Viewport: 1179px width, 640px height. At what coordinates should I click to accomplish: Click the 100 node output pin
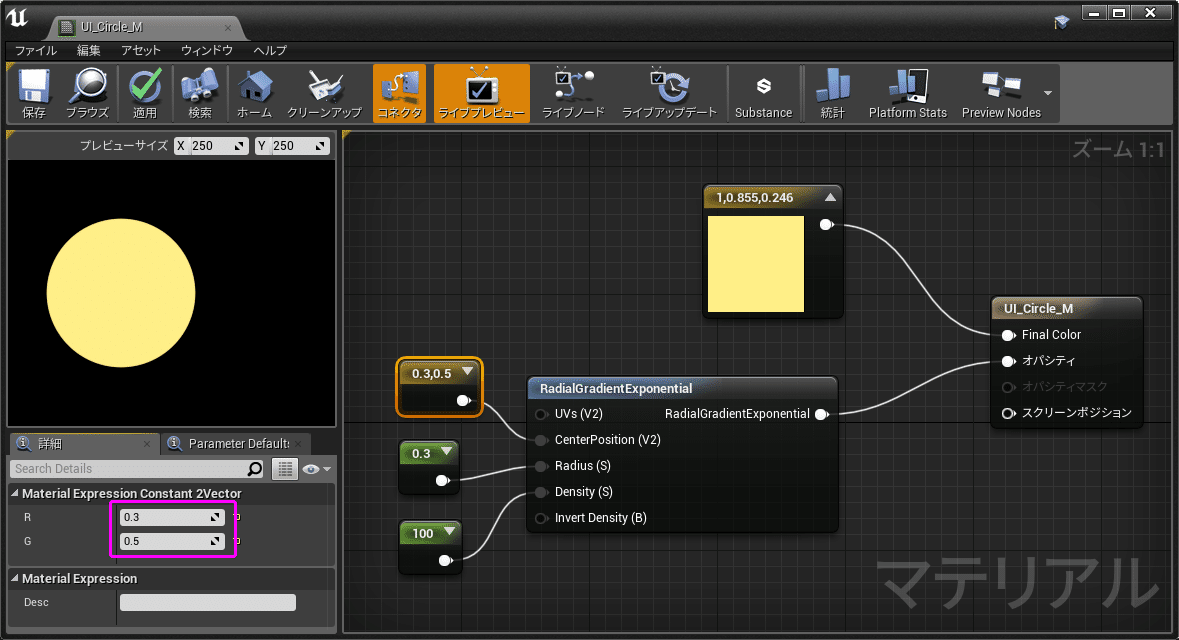pos(445,560)
